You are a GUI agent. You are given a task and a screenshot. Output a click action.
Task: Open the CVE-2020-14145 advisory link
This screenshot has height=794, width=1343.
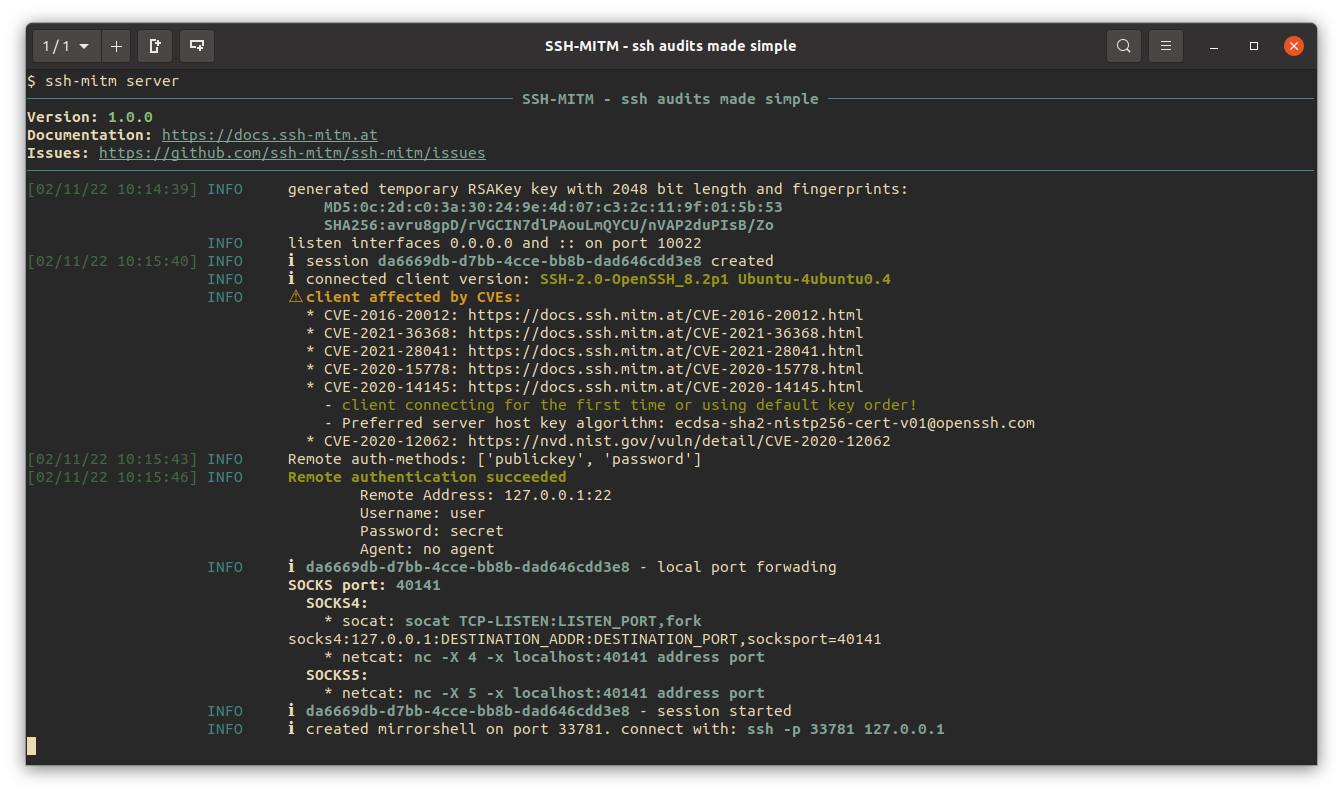click(x=666, y=386)
